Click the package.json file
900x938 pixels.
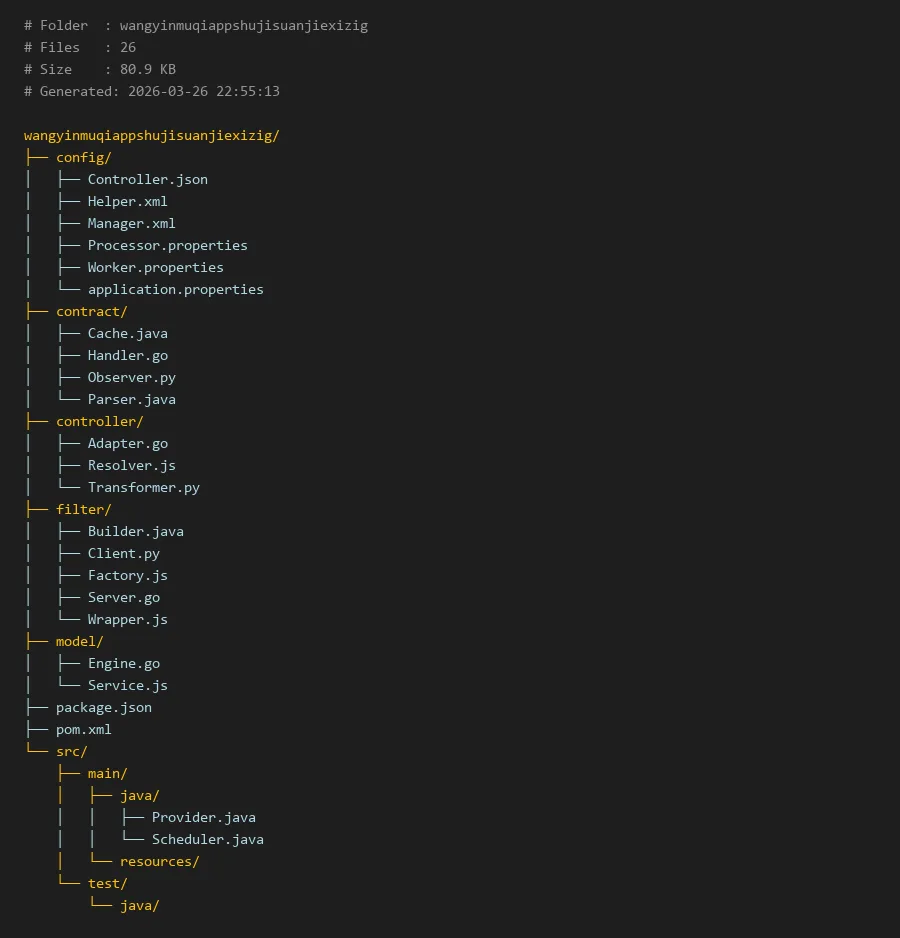pos(103,707)
